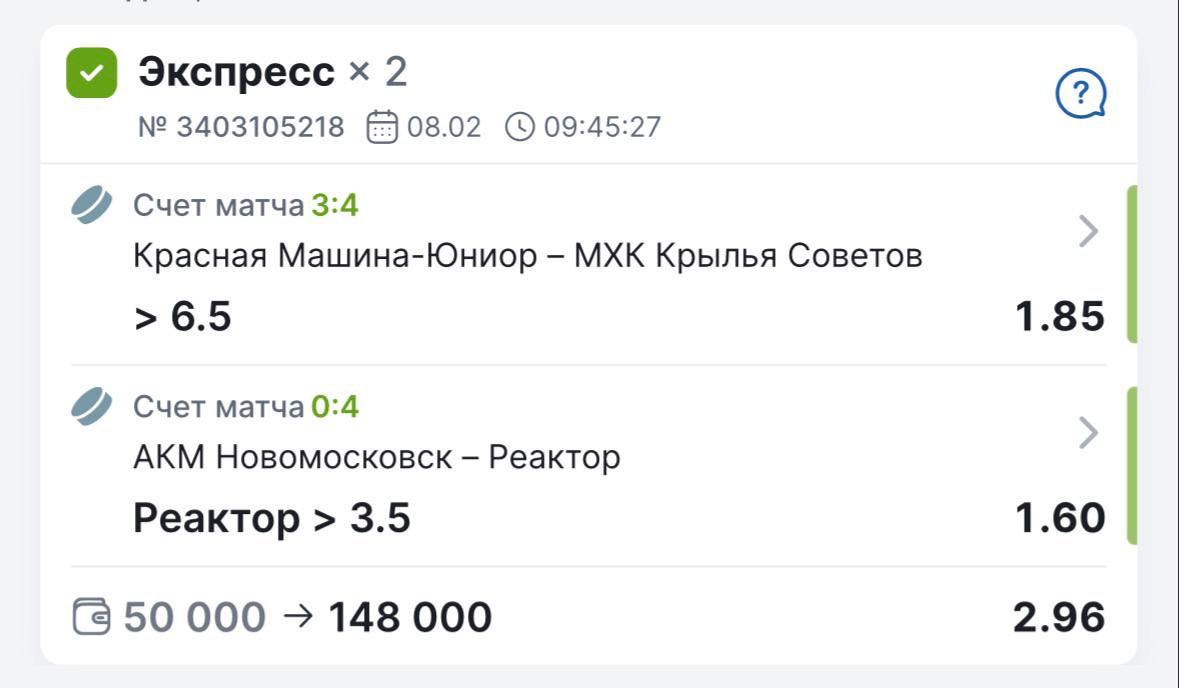Click the clock icon beside 09:45:27
The height and width of the screenshot is (688, 1179).
(x=520, y=128)
